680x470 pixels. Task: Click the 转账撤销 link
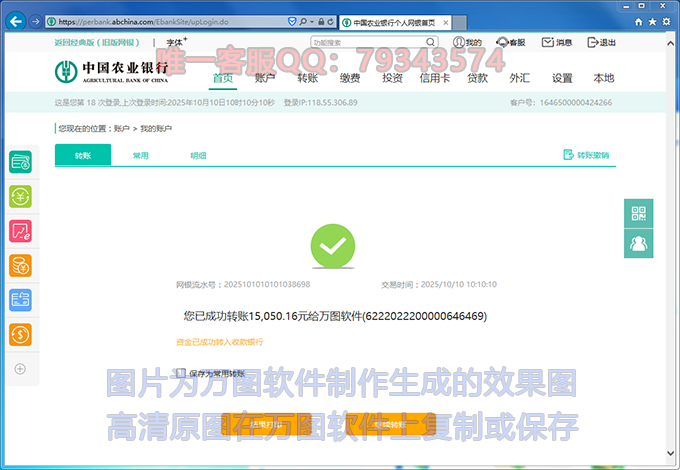[x=586, y=155]
